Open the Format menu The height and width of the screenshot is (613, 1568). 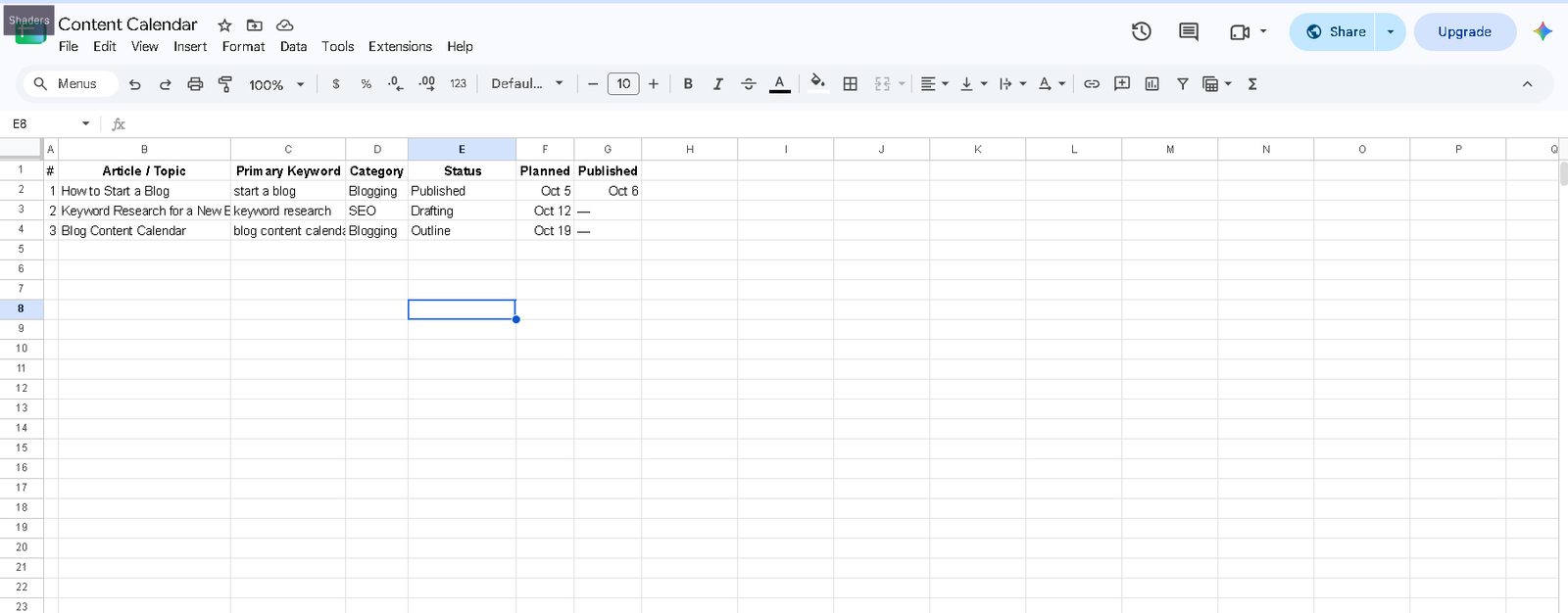243,46
